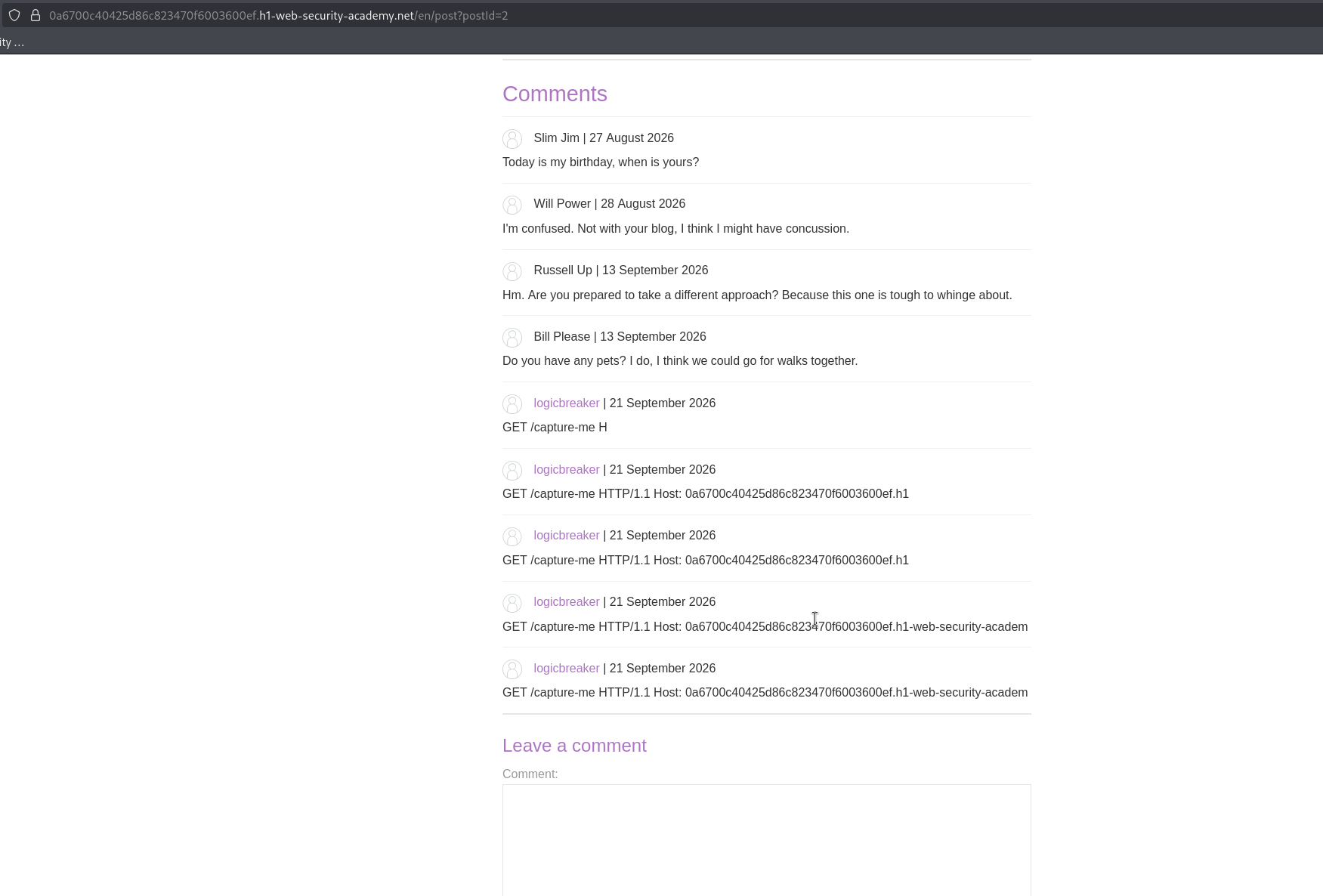The height and width of the screenshot is (896, 1323).
Task: Click the date "28 August 2026"
Action: pos(643,204)
